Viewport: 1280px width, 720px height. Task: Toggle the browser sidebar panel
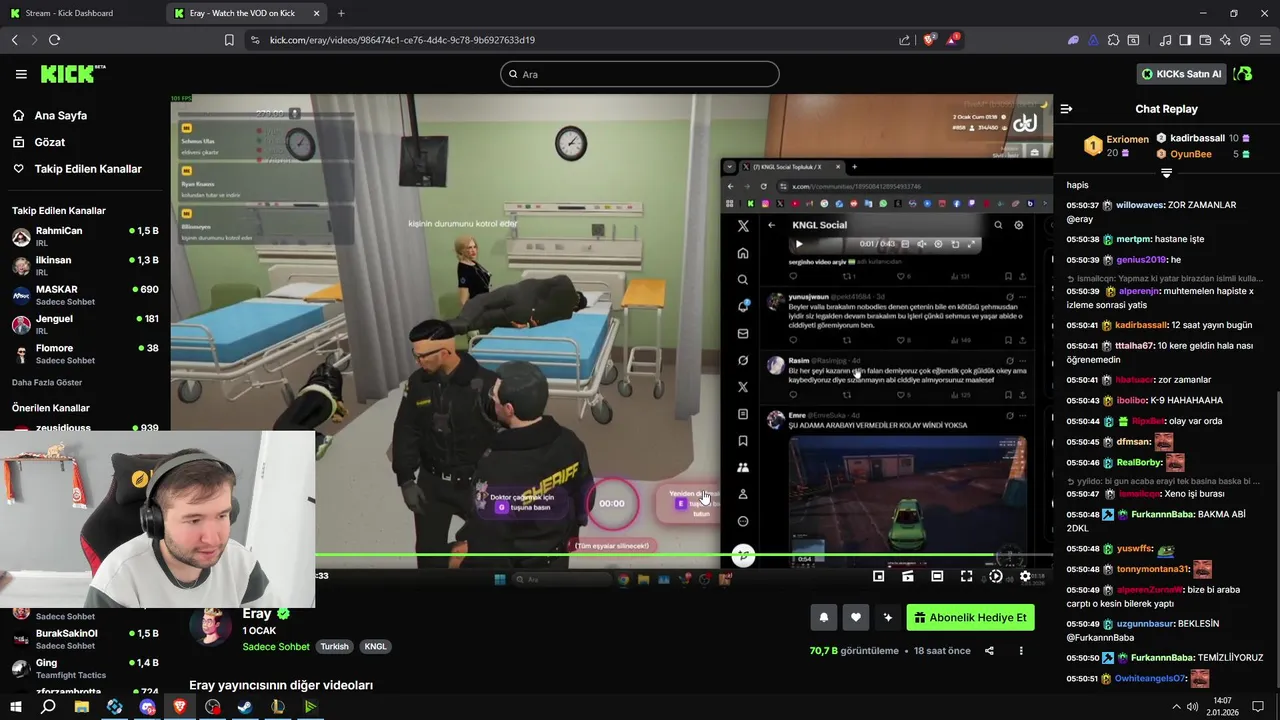point(1185,40)
